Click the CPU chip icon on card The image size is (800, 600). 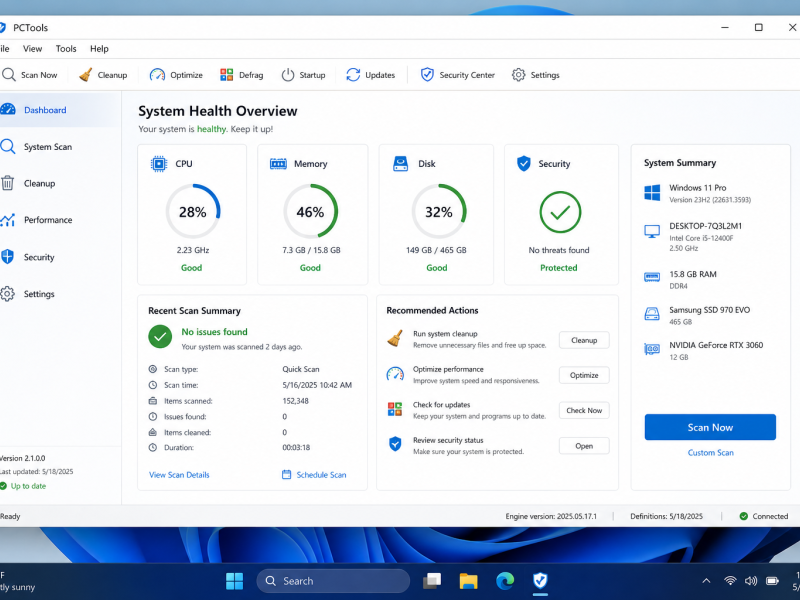click(159, 164)
